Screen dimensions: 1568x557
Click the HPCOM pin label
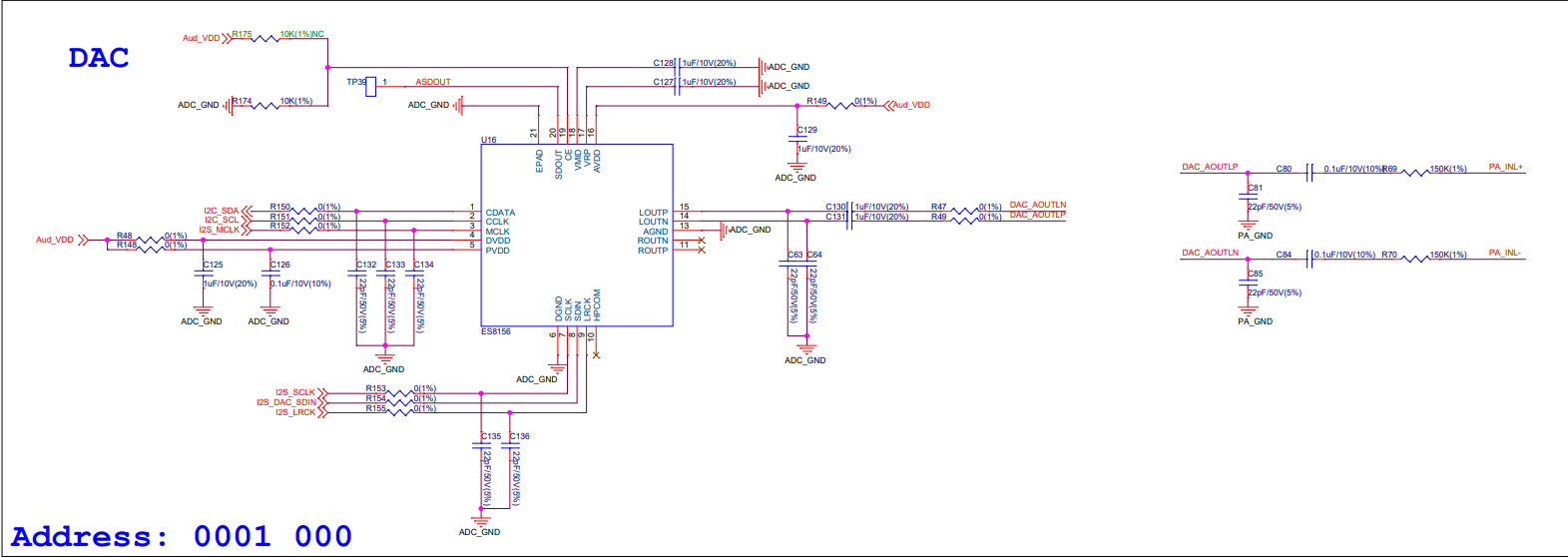point(597,305)
